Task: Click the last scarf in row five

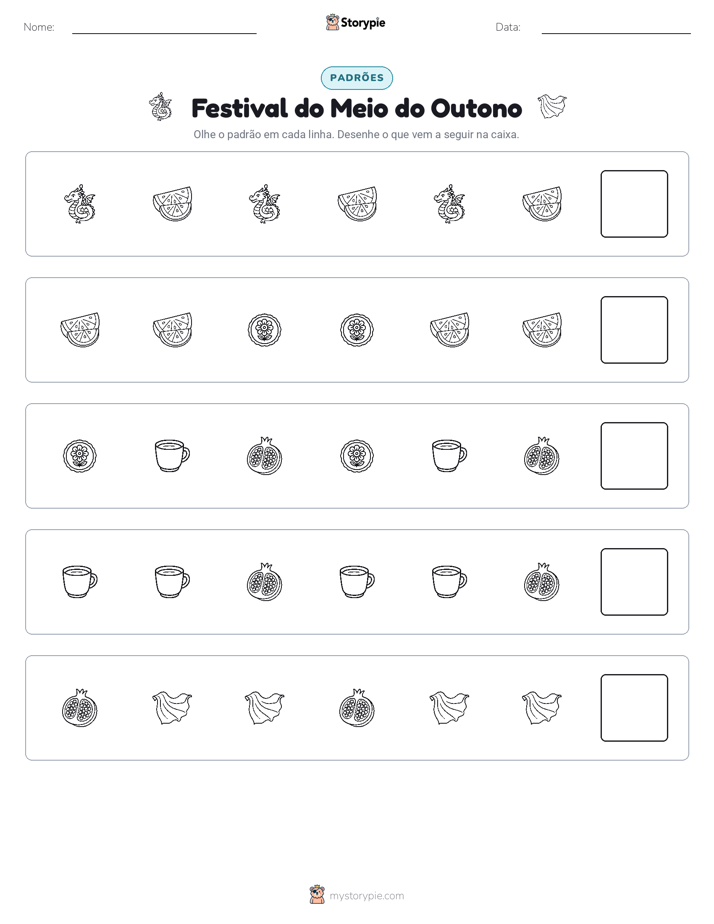Action: coord(542,708)
